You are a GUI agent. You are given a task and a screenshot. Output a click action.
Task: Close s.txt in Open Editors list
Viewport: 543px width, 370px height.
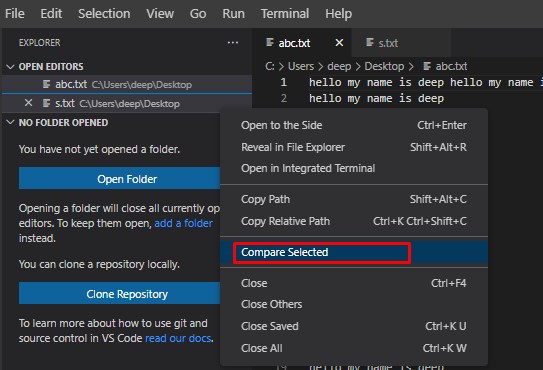click(x=28, y=103)
